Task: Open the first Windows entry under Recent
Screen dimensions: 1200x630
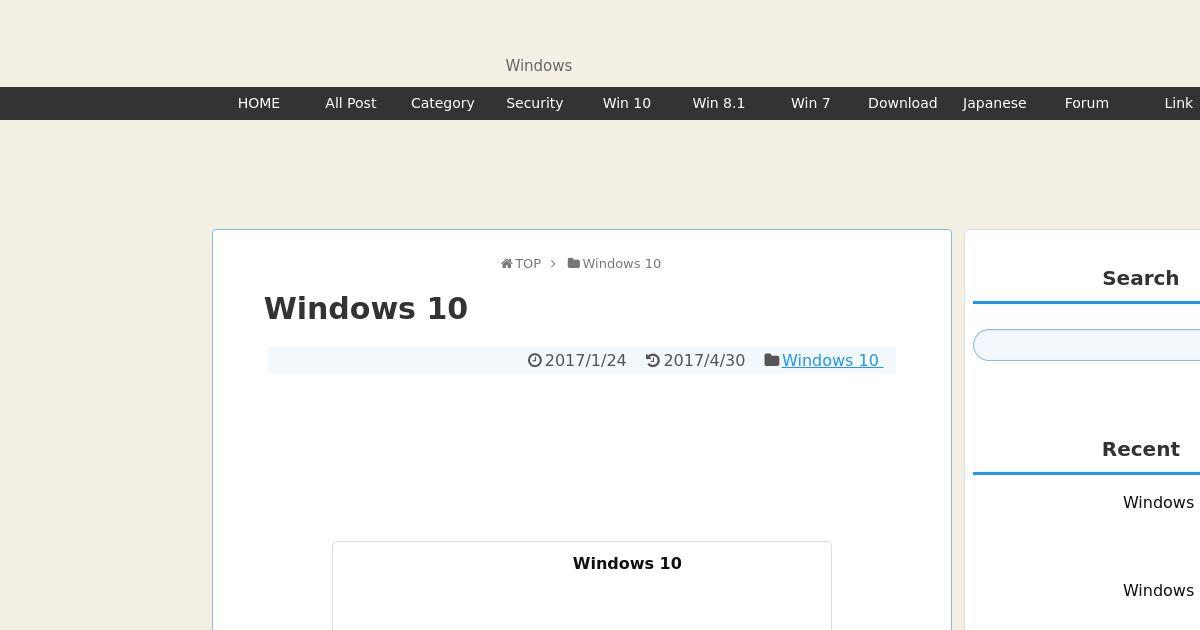Action: tap(1158, 502)
